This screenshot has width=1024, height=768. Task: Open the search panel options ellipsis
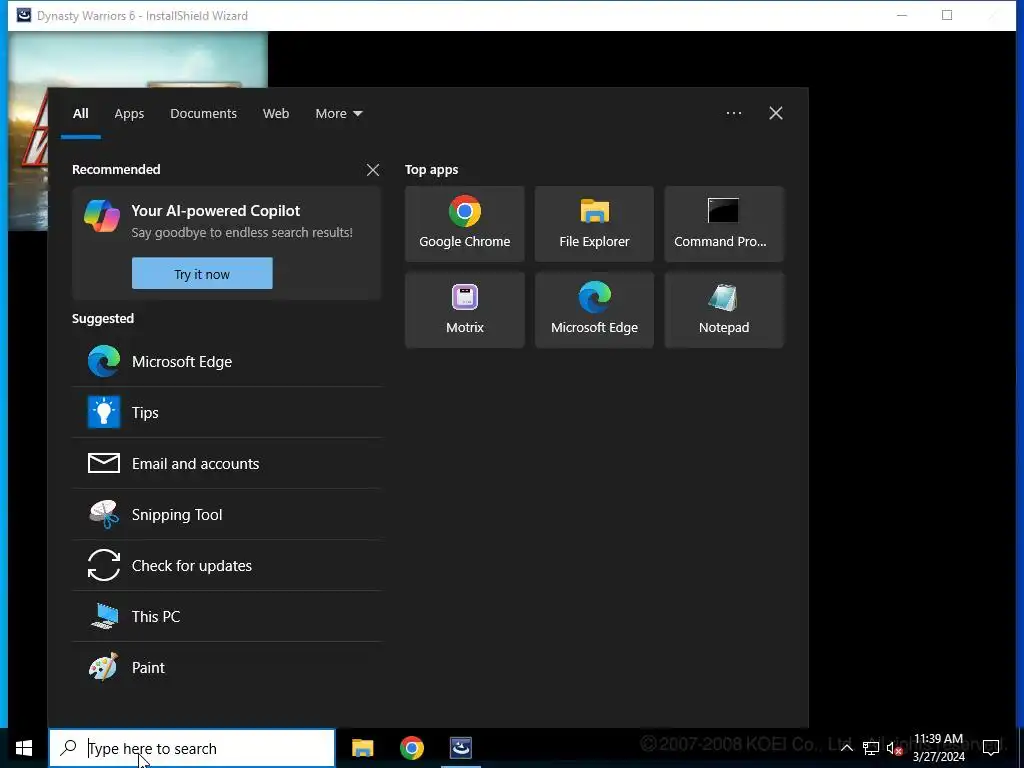coord(733,113)
